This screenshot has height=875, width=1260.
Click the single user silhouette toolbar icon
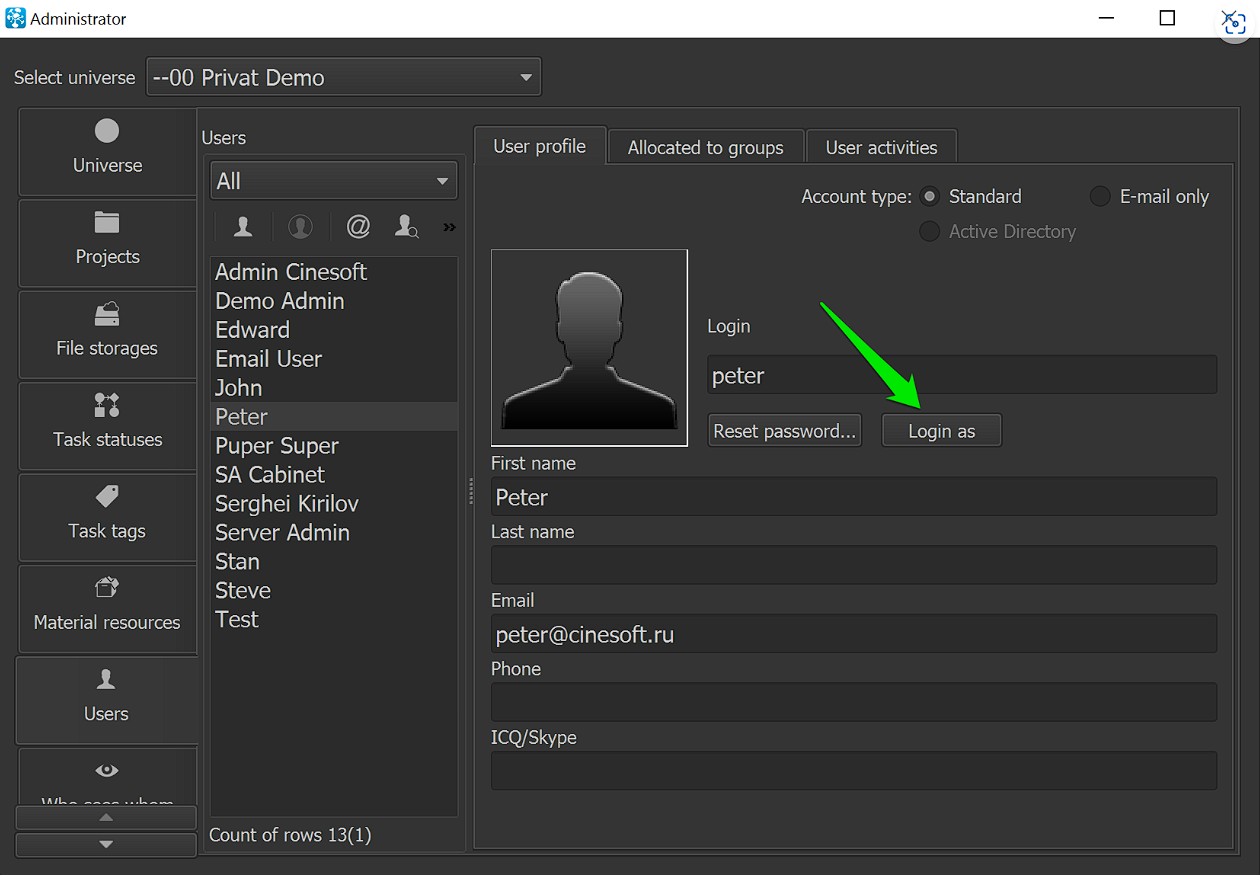tap(243, 227)
